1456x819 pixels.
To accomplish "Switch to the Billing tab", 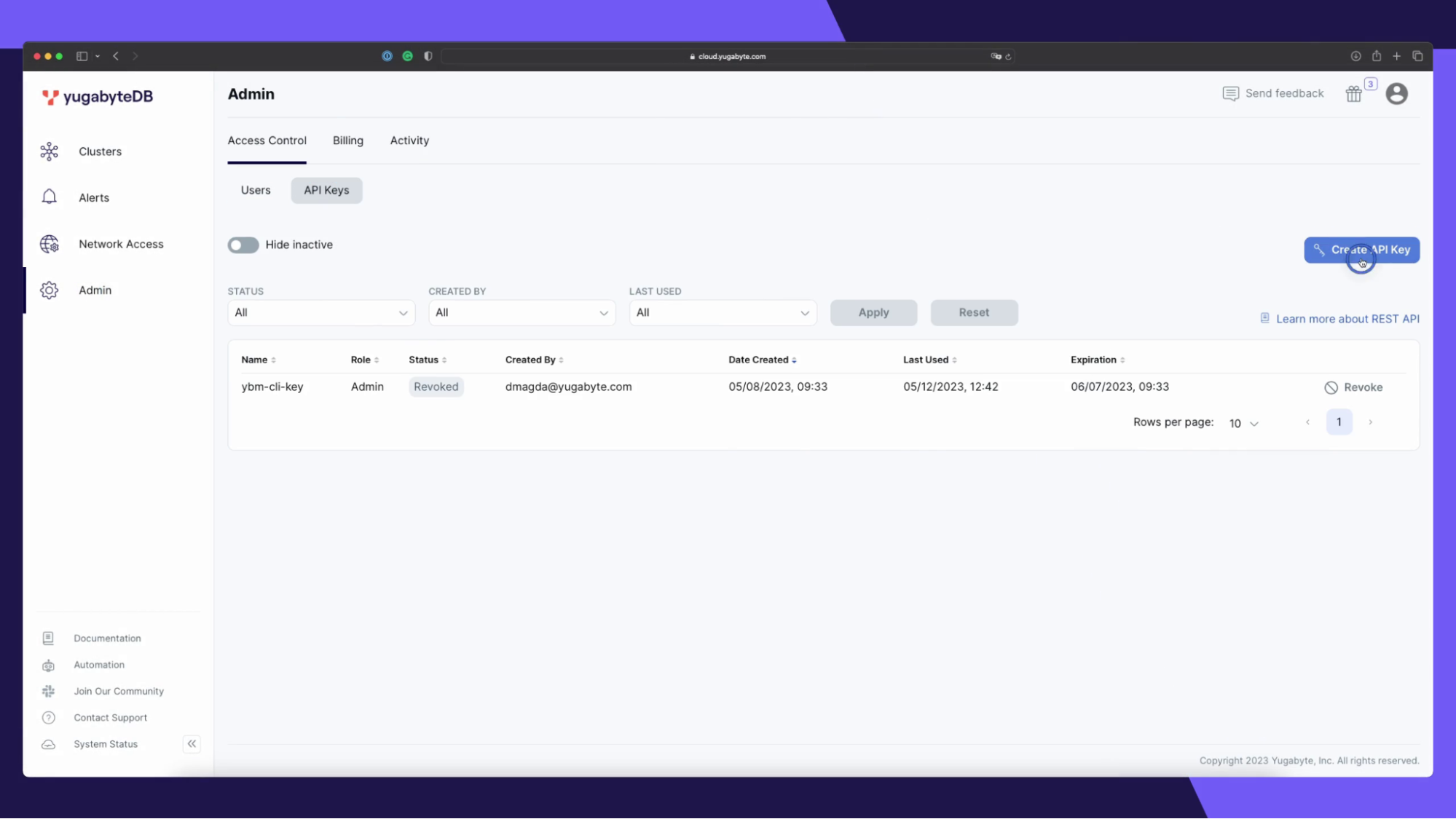I will [x=347, y=141].
